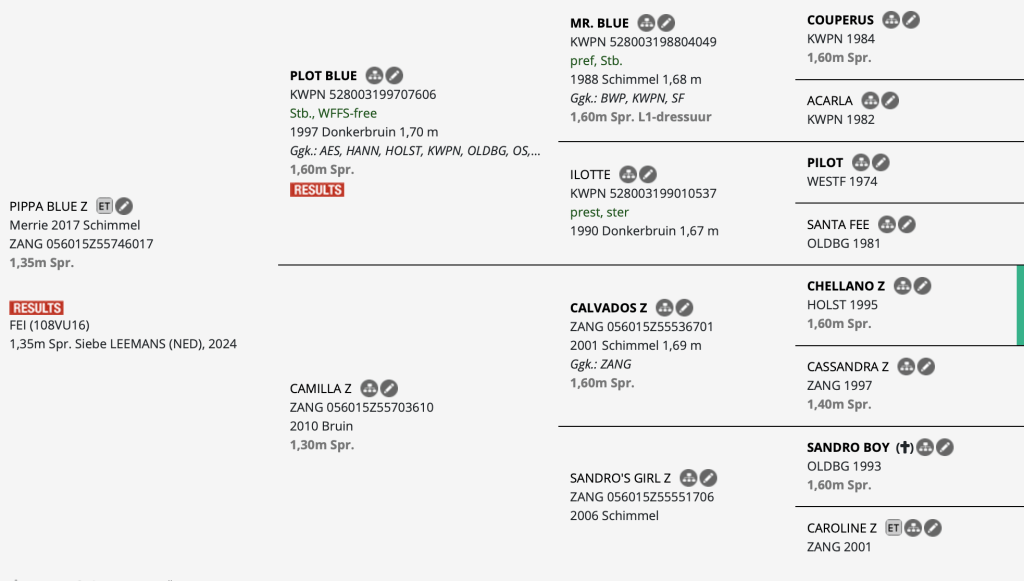Click the edit pencil next to Mr. Blue

(666, 23)
